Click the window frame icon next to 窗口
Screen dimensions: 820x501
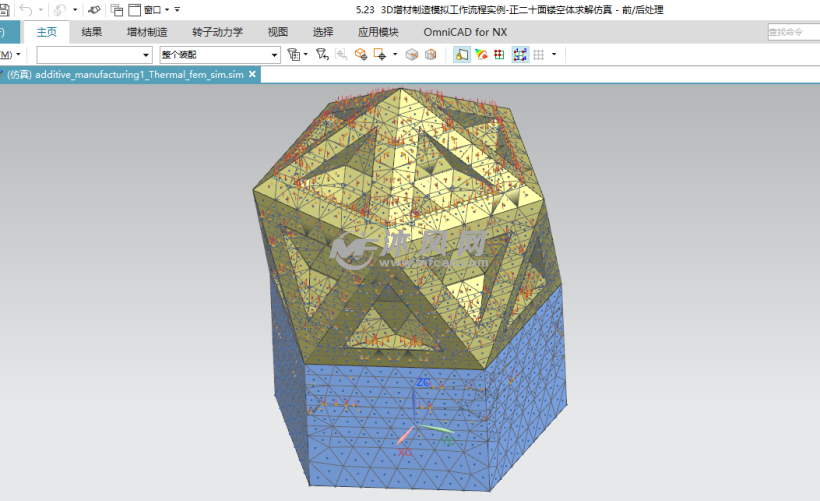134,10
